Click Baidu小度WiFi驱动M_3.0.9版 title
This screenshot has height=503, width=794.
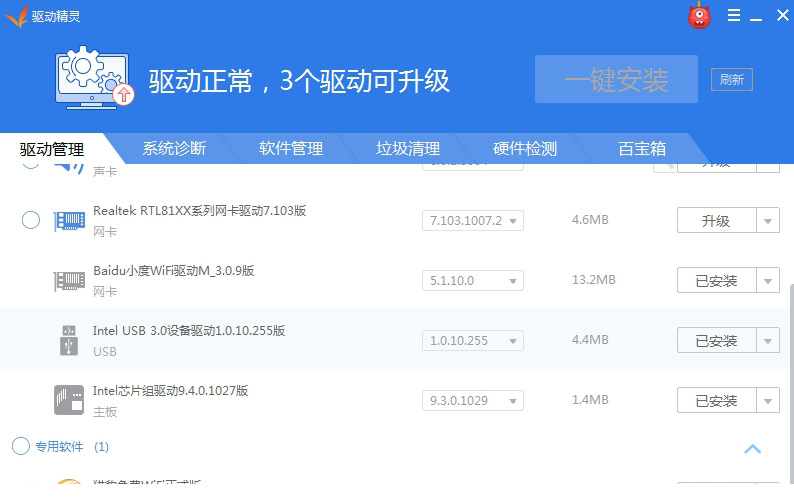coord(173,270)
